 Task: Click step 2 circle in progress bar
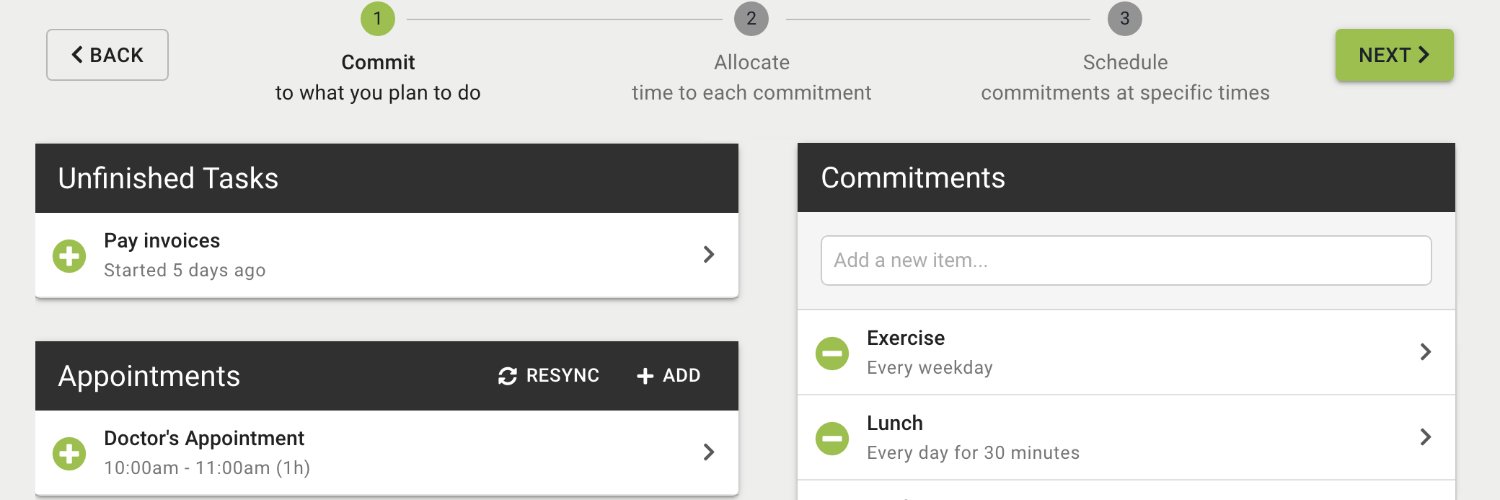[751, 18]
